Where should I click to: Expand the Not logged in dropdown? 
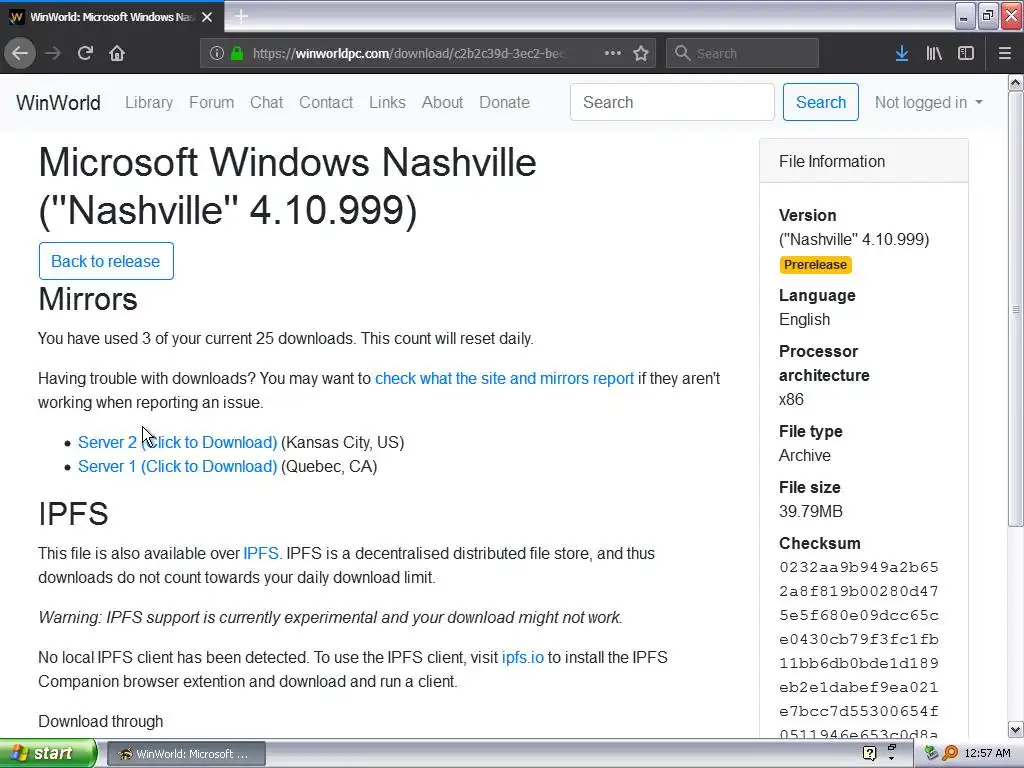pyautogui.click(x=928, y=103)
